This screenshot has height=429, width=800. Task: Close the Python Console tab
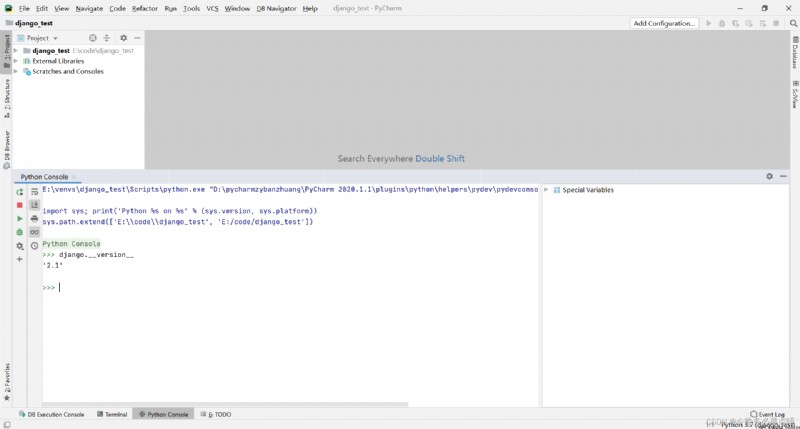click(x=73, y=177)
